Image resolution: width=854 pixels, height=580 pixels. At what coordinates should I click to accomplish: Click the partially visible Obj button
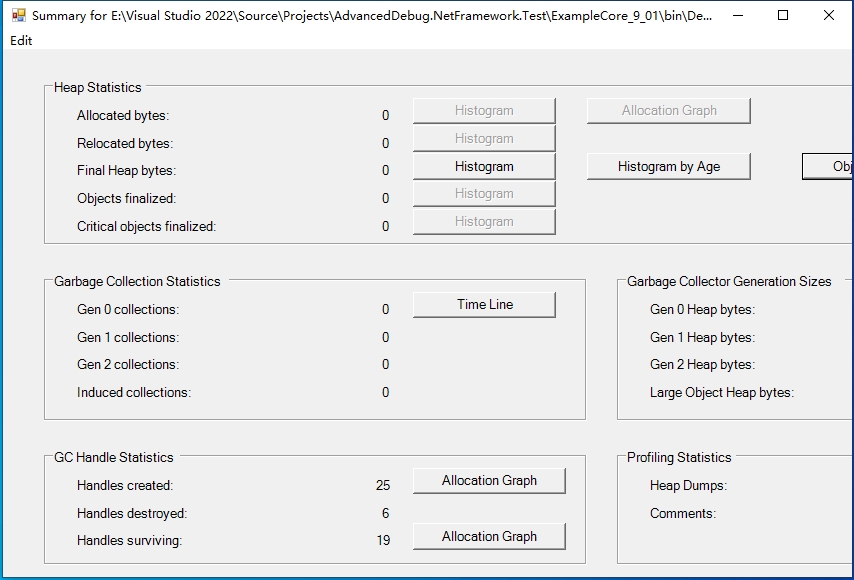830,167
